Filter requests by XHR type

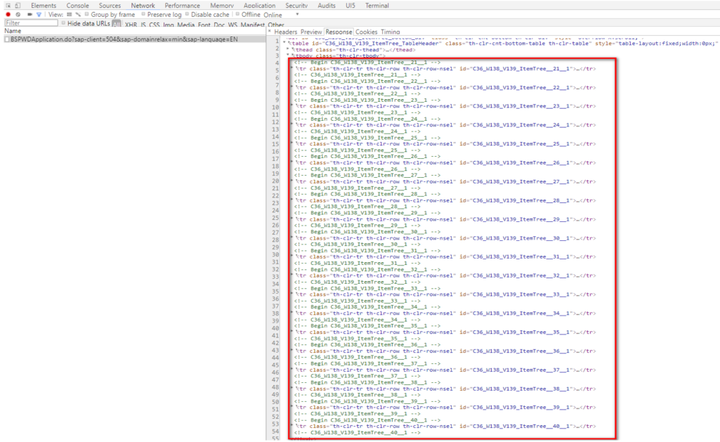click(131, 25)
